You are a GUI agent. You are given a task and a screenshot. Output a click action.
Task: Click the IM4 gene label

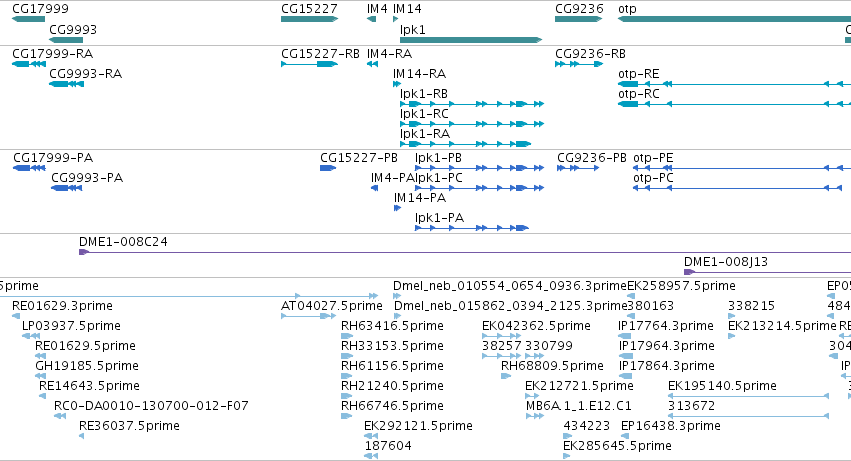tap(377, 9)
